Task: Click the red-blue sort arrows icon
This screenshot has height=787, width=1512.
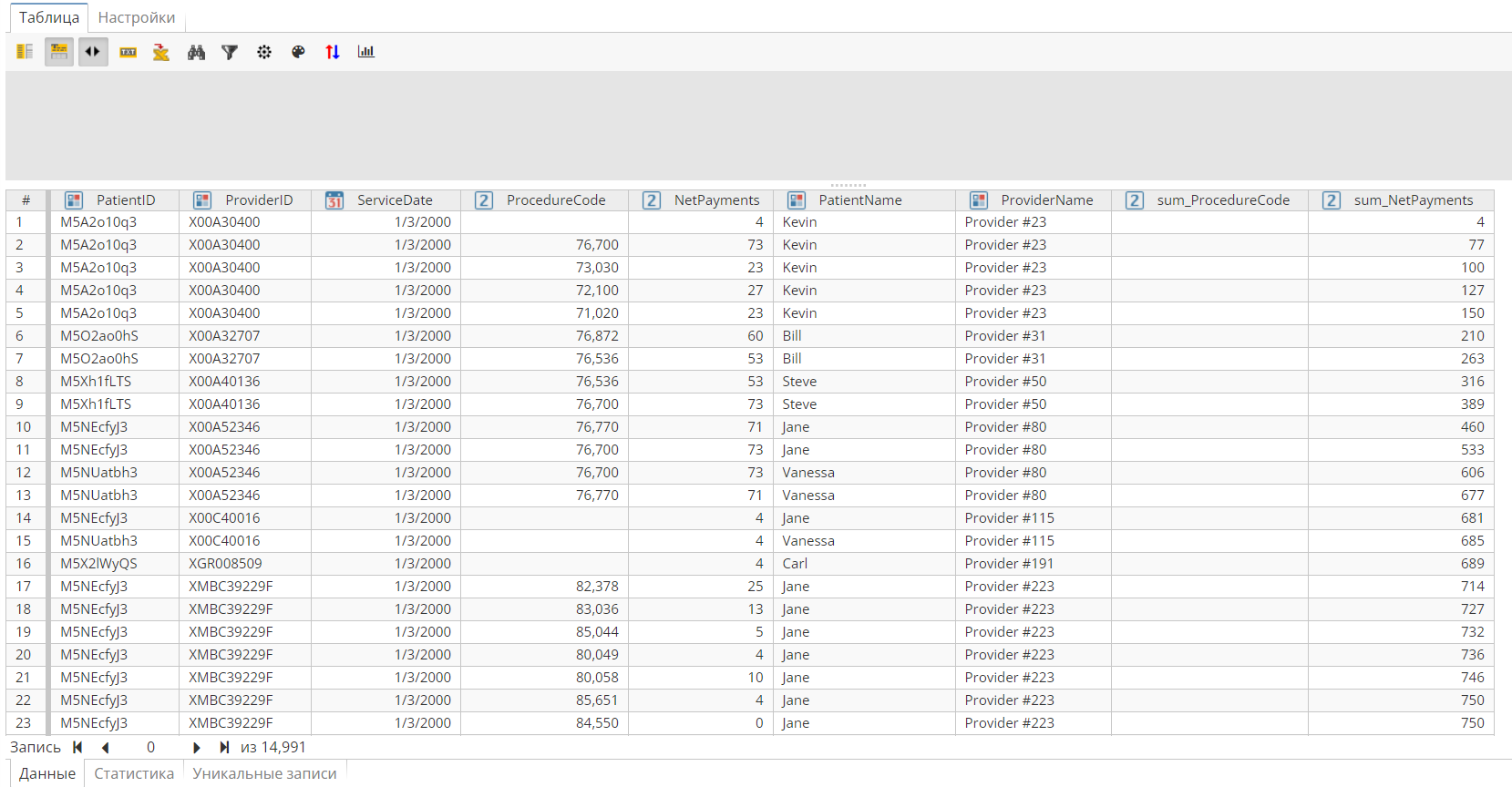Action: point(333,52)
